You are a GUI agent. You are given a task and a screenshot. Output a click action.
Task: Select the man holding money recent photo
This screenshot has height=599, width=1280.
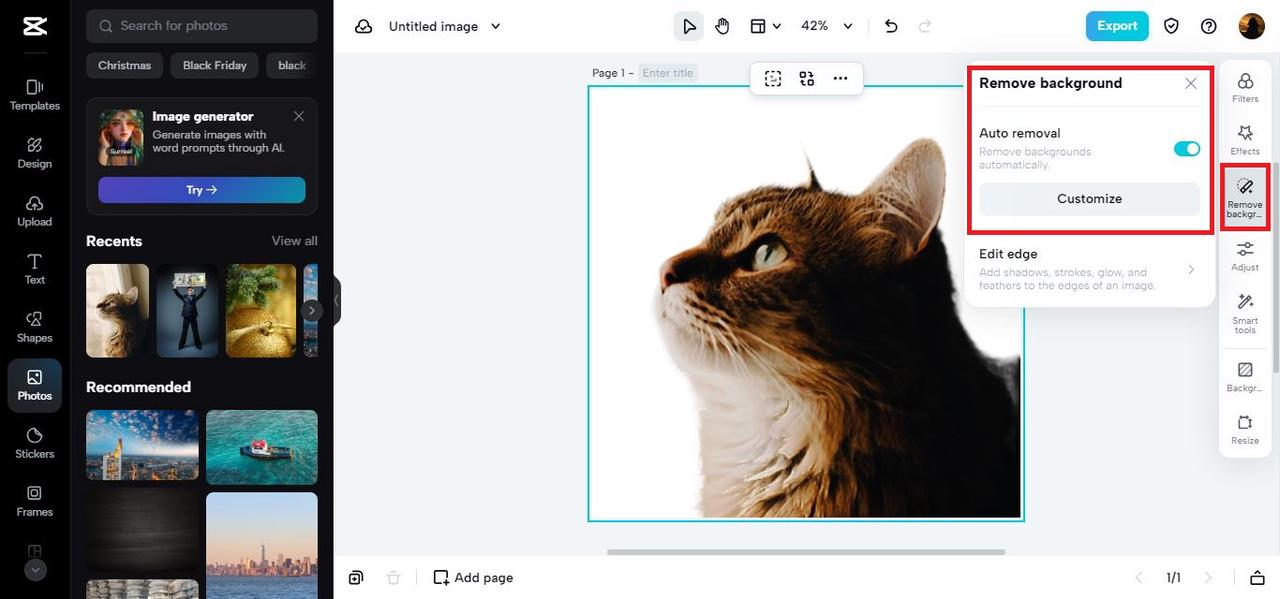(187, 310)
